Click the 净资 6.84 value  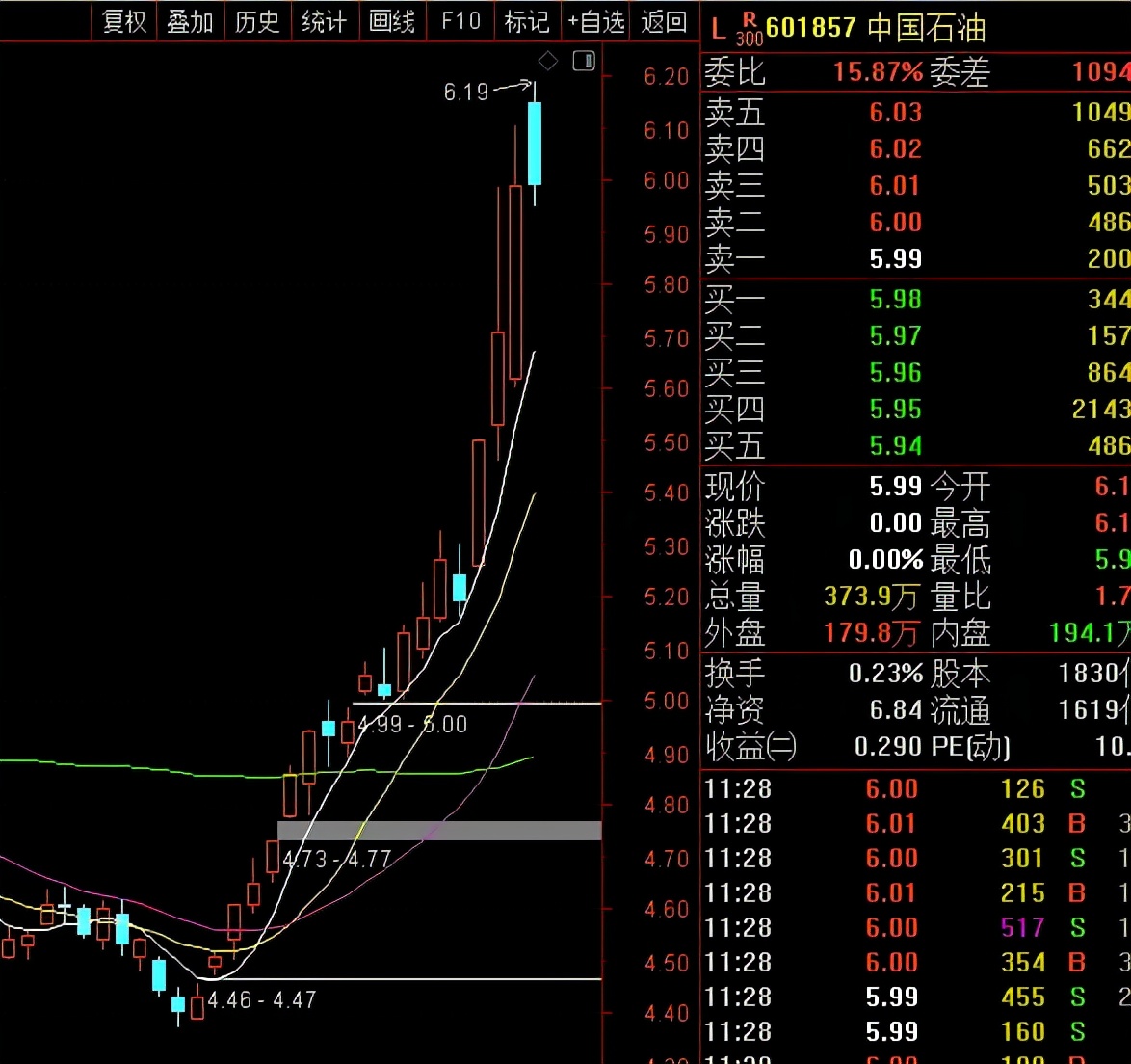895,710
